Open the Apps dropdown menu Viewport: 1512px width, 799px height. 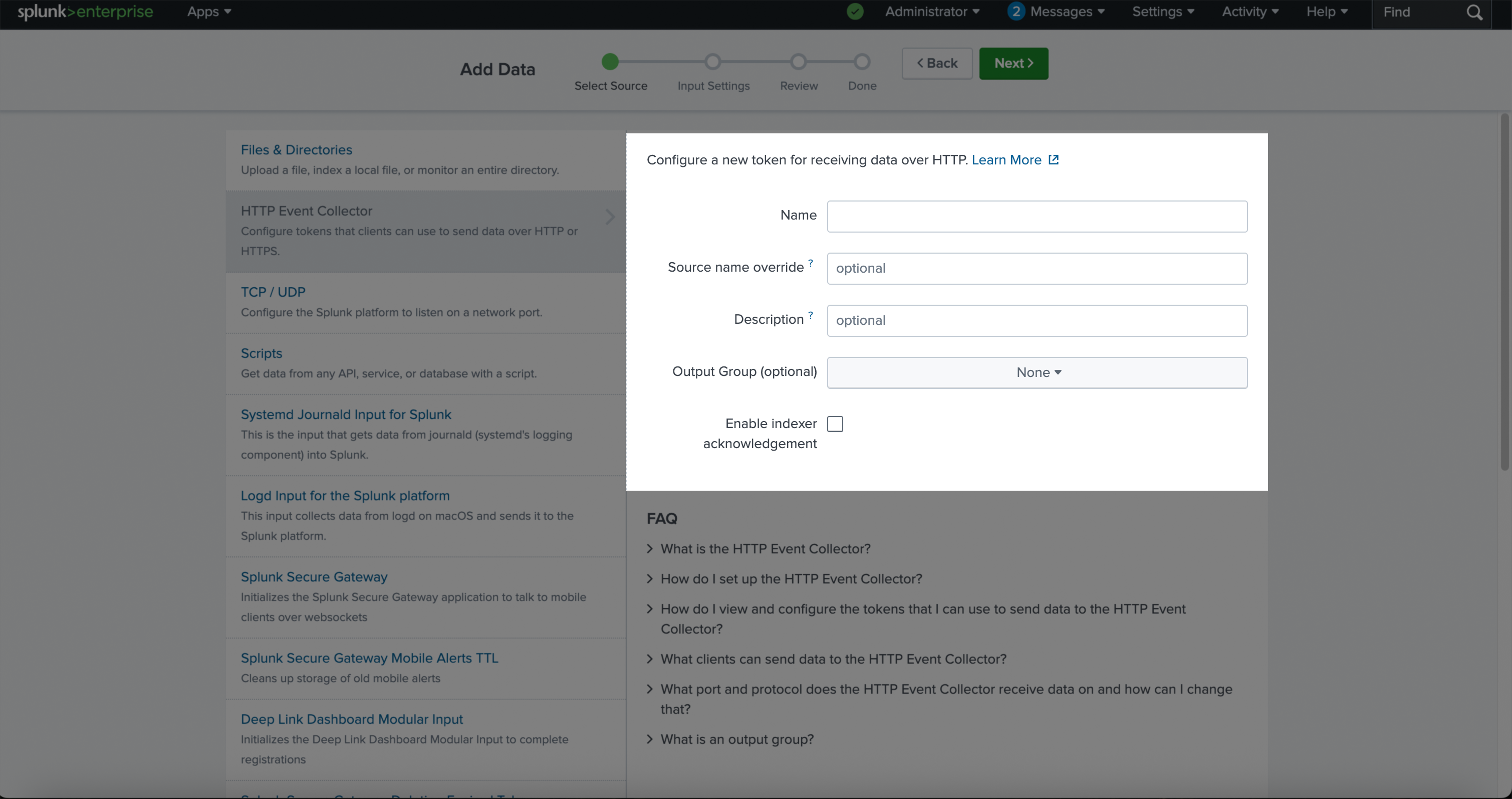pos(209,12)
